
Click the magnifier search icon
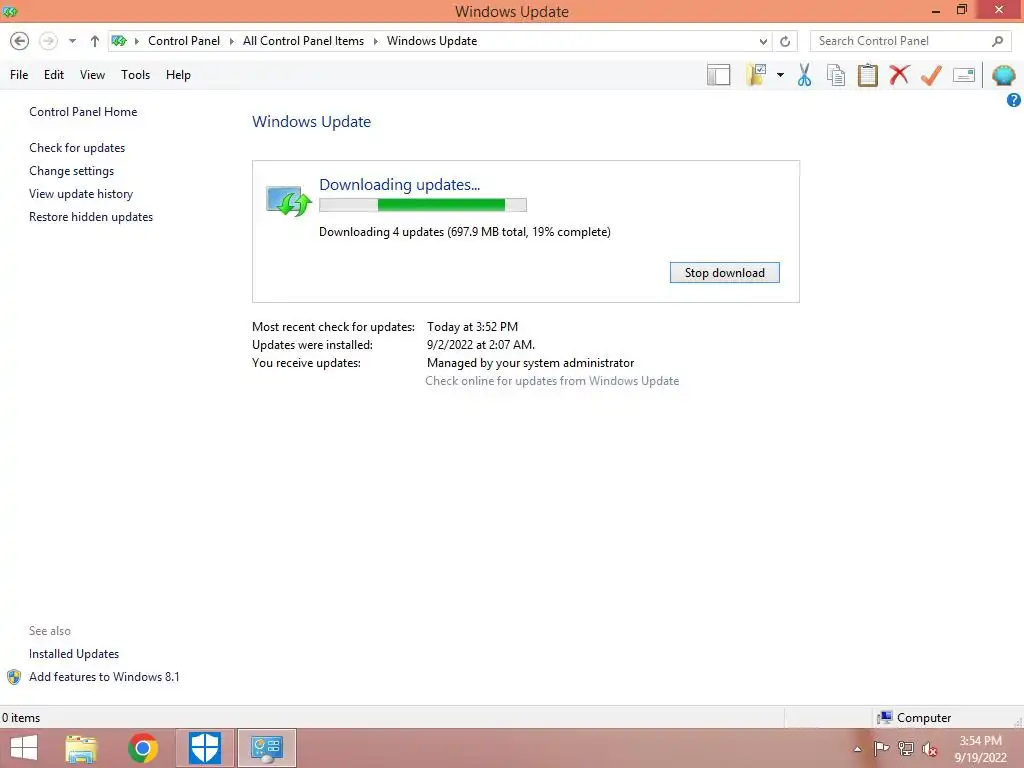point(997,41)
